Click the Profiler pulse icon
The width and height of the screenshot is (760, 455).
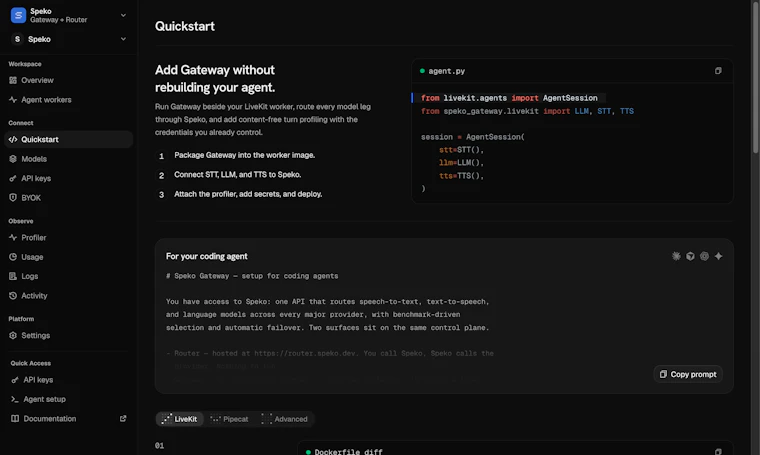[13, 237]
